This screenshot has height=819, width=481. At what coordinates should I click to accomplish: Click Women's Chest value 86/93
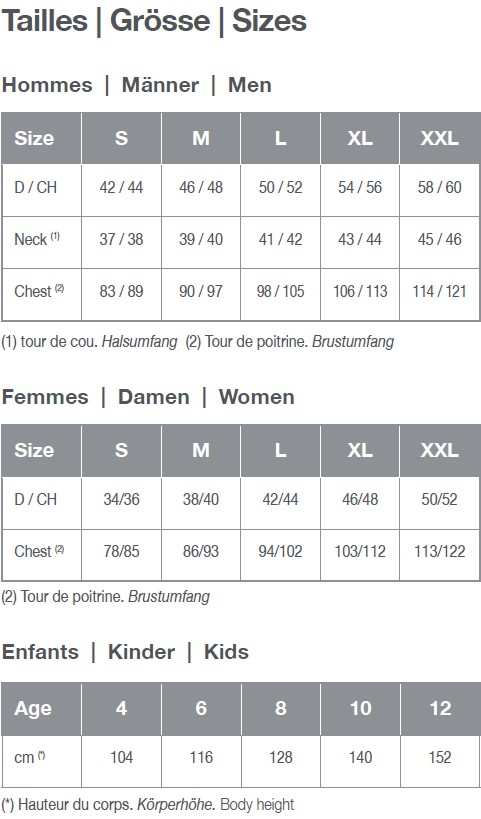201,551
